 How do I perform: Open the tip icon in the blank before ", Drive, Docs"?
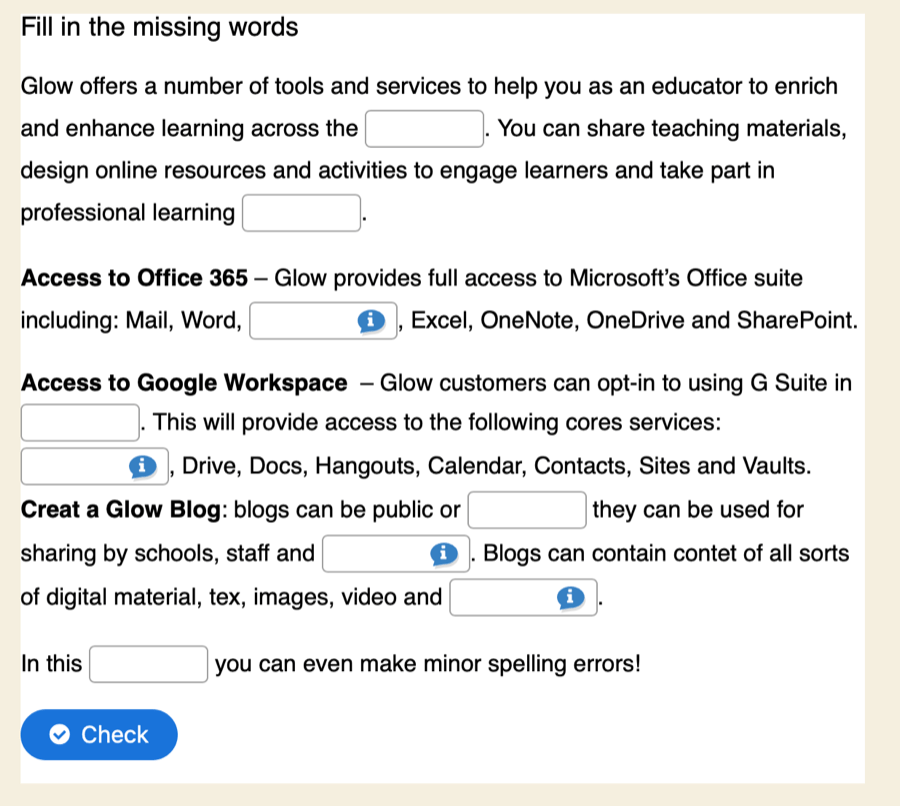coord(144,466)
